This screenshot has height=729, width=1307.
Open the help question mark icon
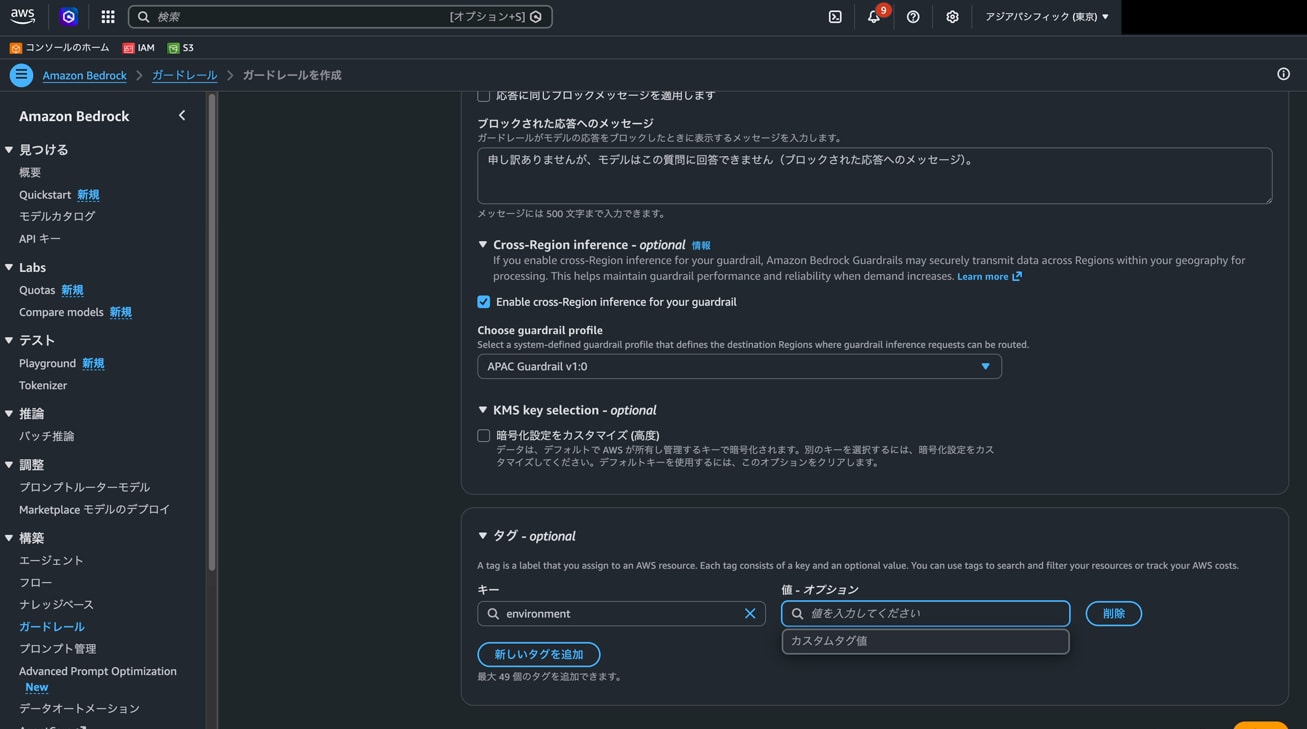click(913, 16)
